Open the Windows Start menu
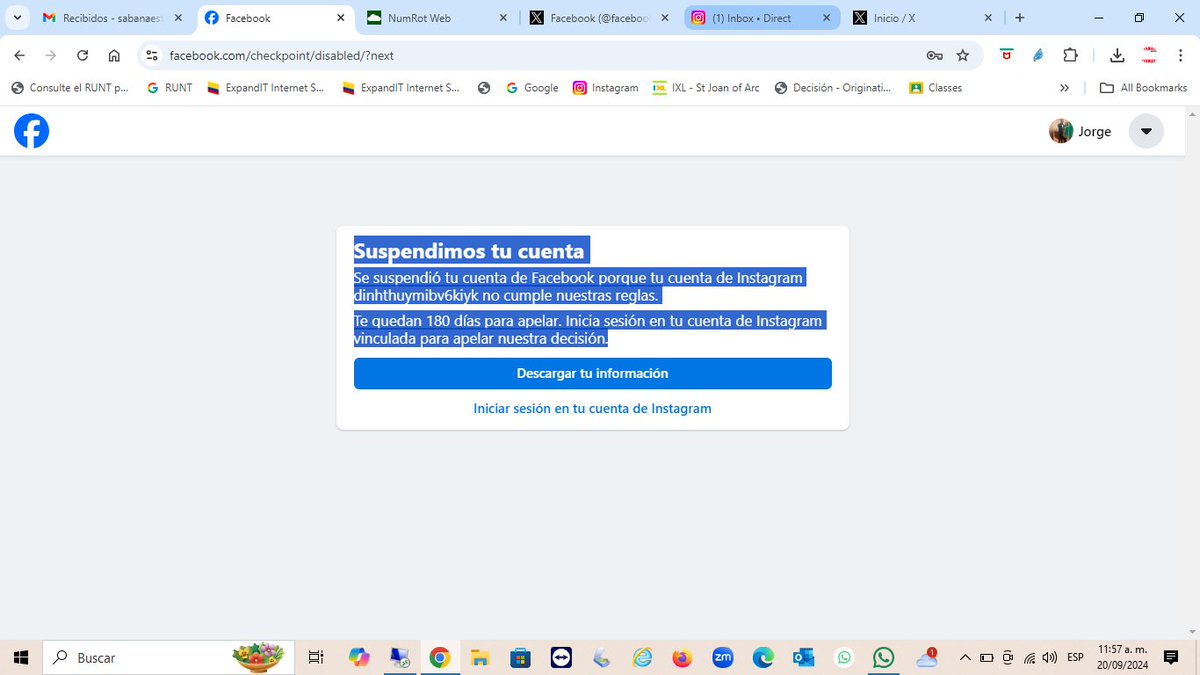This screenshot has width=1200, height=675. click(21, 657)
